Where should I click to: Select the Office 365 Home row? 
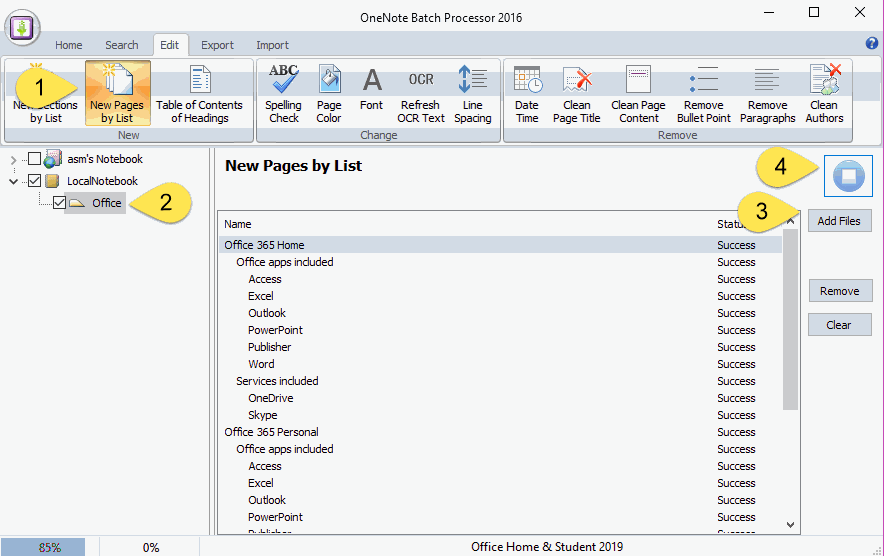point(500,245)
